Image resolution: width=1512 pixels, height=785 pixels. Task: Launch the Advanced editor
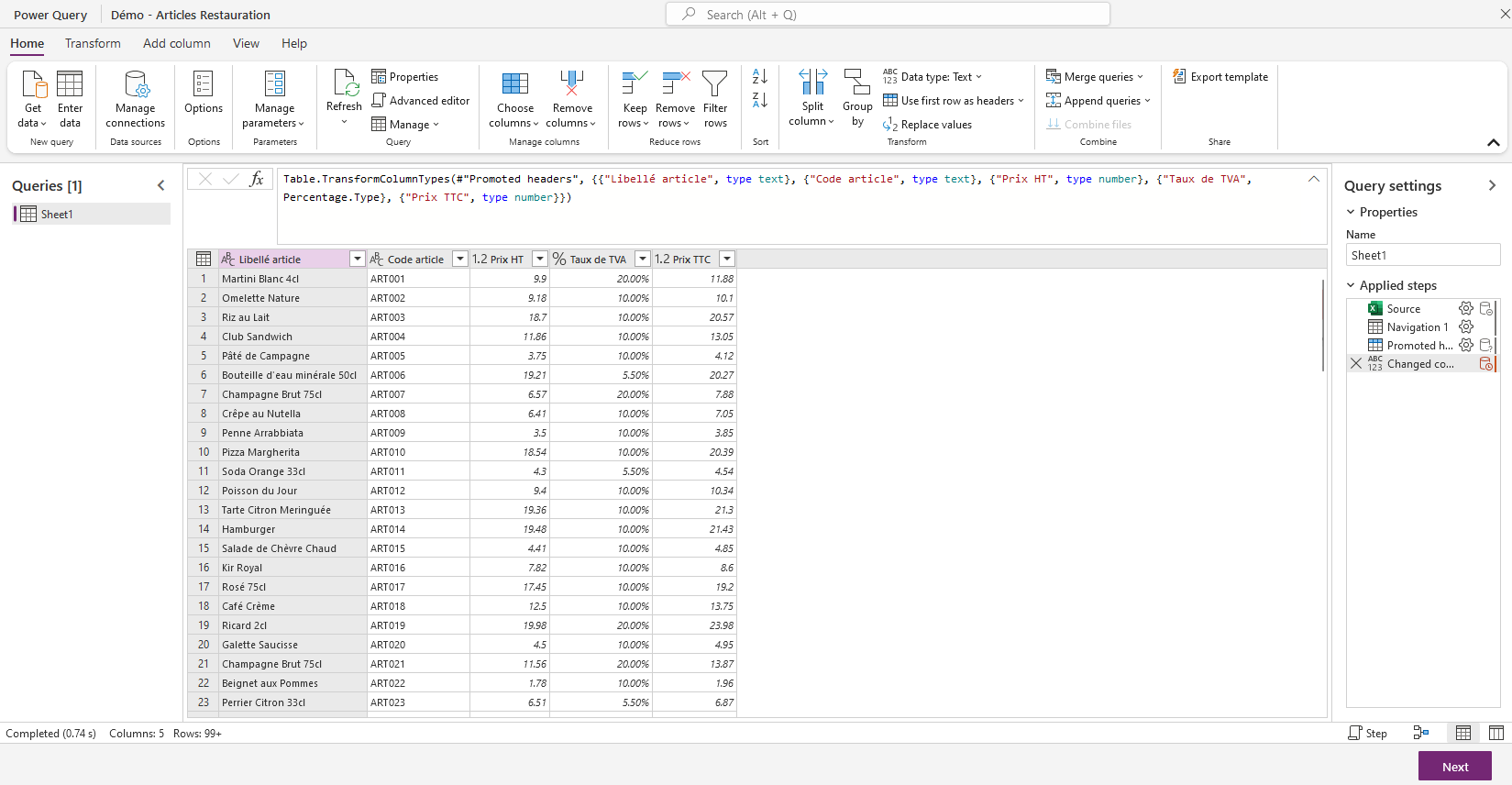[x=421, y=101]
